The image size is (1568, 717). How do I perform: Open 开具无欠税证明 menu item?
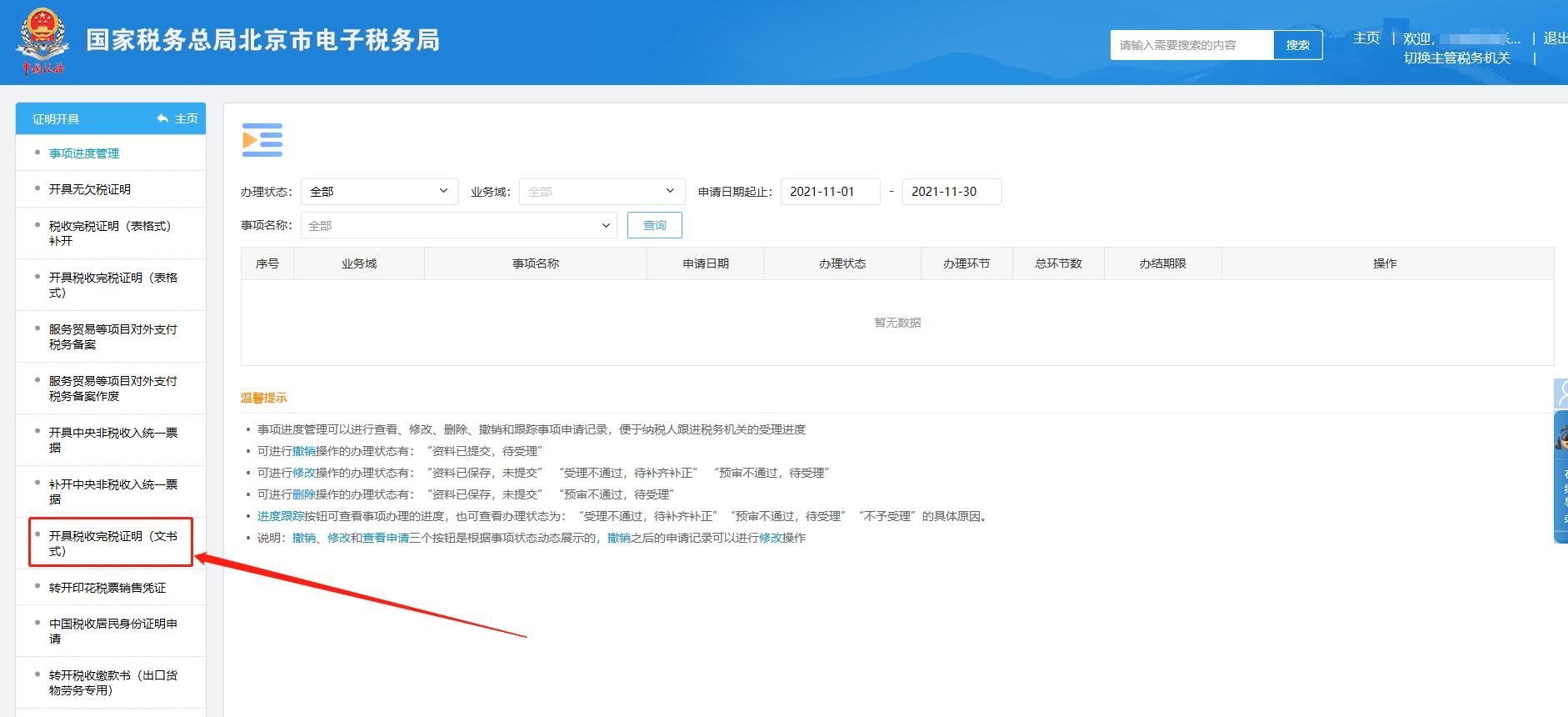tap(90, 189)
